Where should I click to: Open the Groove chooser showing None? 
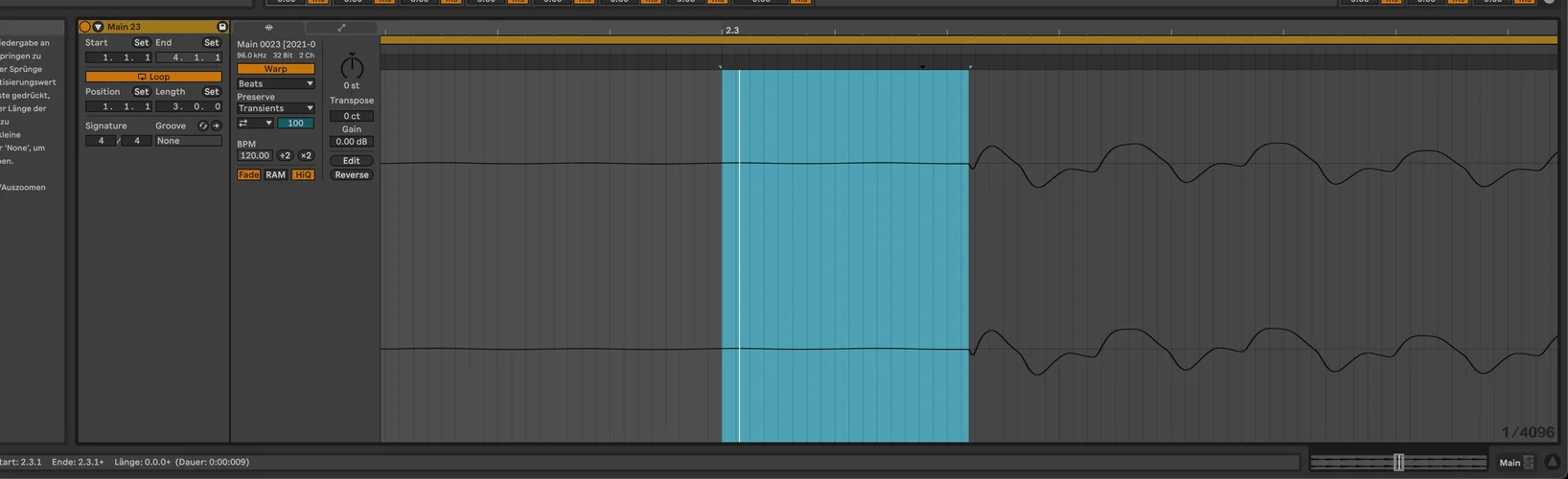pos(189,141)
